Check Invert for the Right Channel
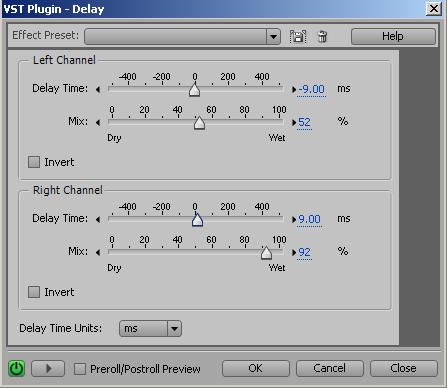Image resolution: width=447 pixels, height=388 pixels. pyautogui.click(x=34, y=292)
